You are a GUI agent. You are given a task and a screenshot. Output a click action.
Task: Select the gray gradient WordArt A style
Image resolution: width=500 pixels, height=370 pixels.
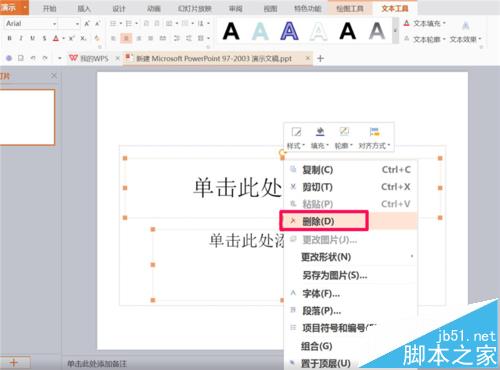click(x=377, y=31)
